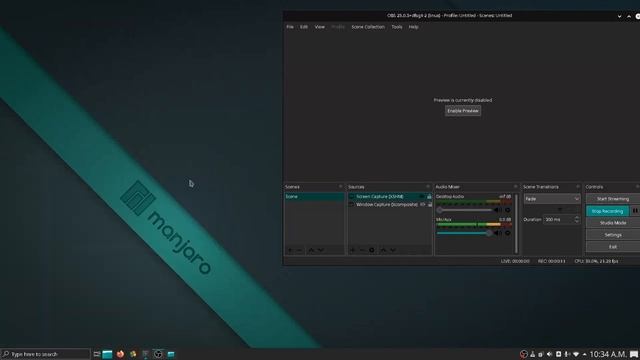Add a new source with plus icon

[x=353, y=250]
